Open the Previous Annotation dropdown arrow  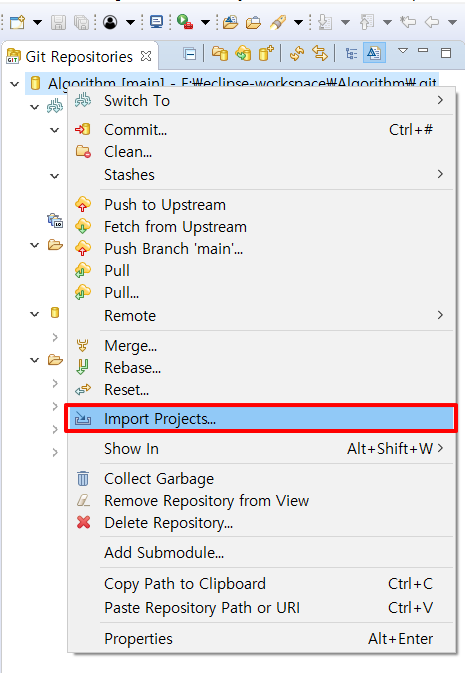pos(387,22)
